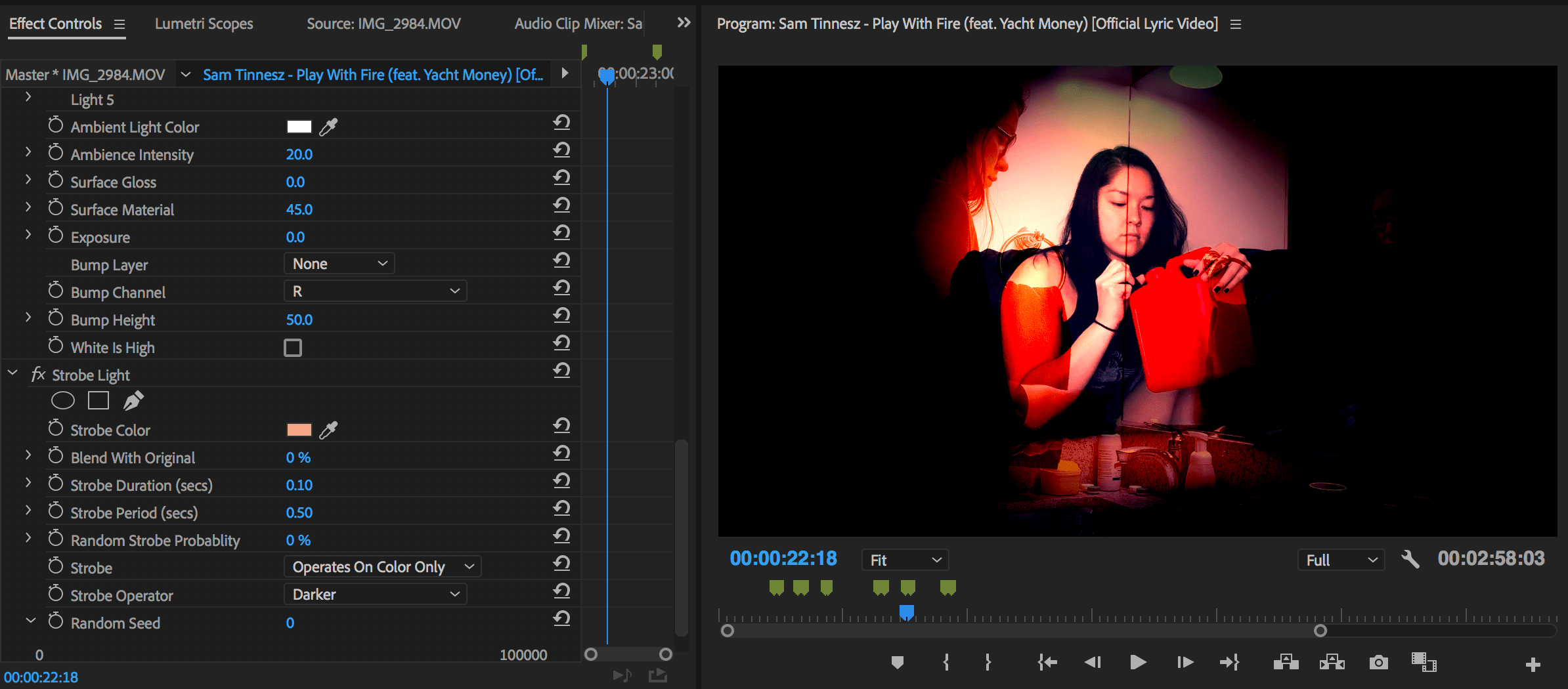Export a frame using the camera icon
Viewport: 1568px width, 689px height.
[1378, 662]
